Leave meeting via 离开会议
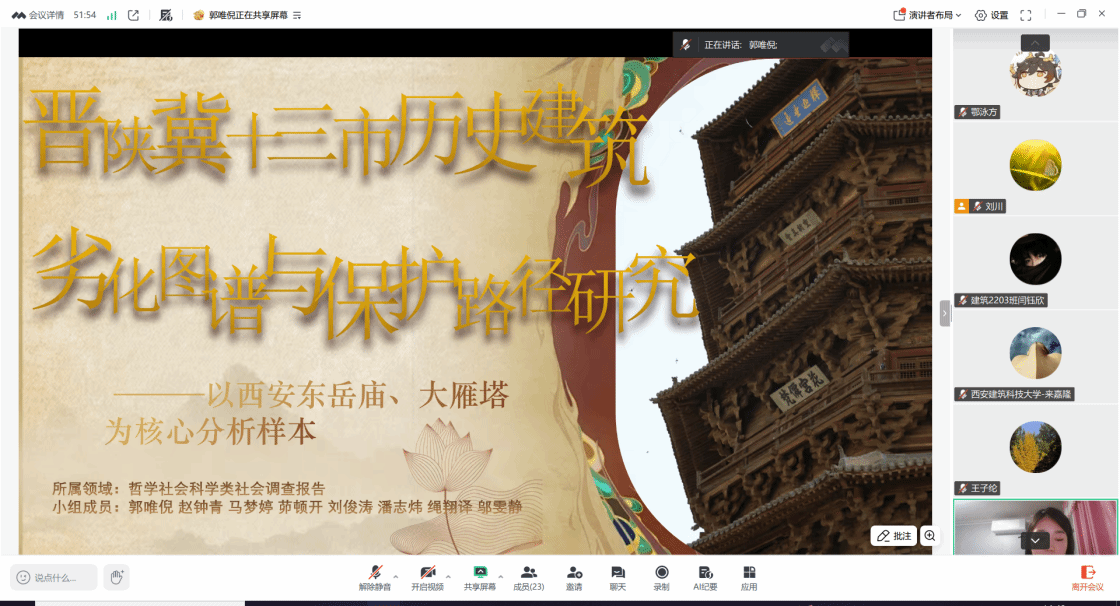This screenshot has height=606, width=1120. coord(1087,577)
